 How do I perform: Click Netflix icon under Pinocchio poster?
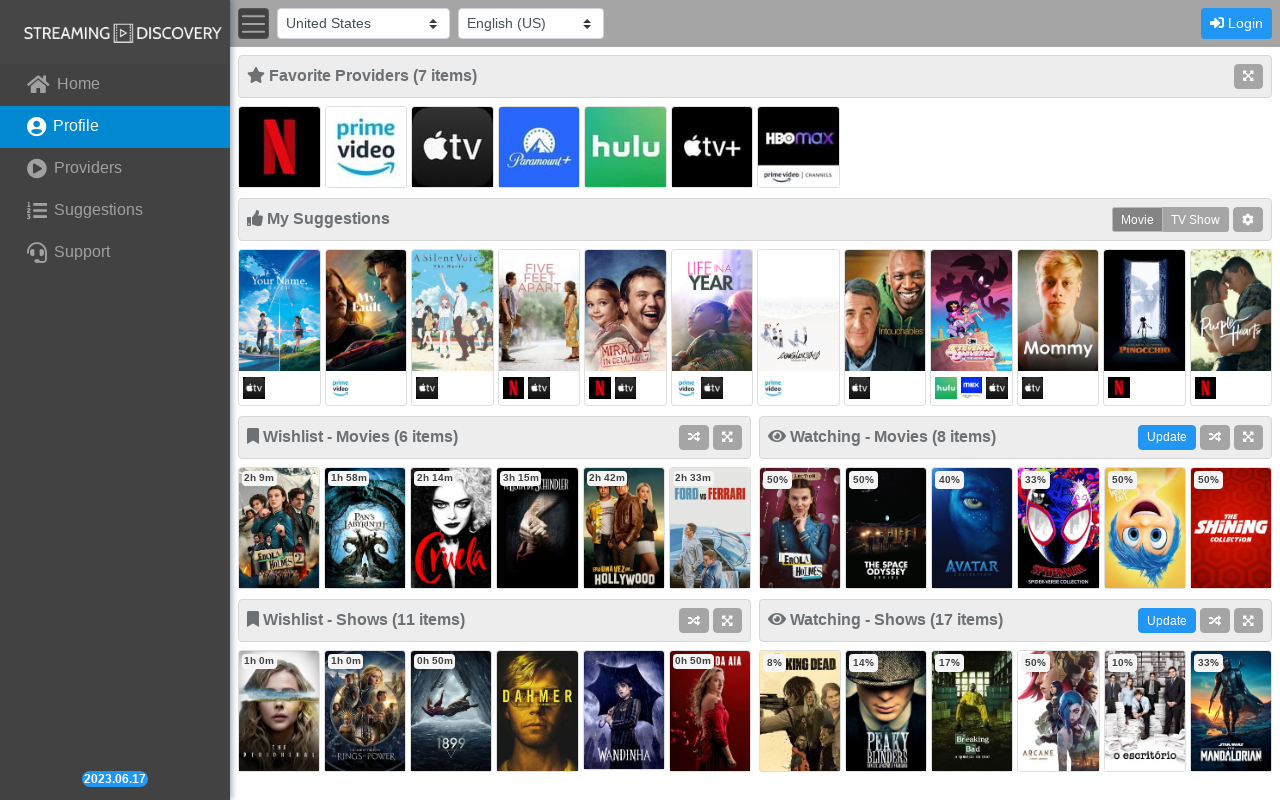tap(1118, 388)
